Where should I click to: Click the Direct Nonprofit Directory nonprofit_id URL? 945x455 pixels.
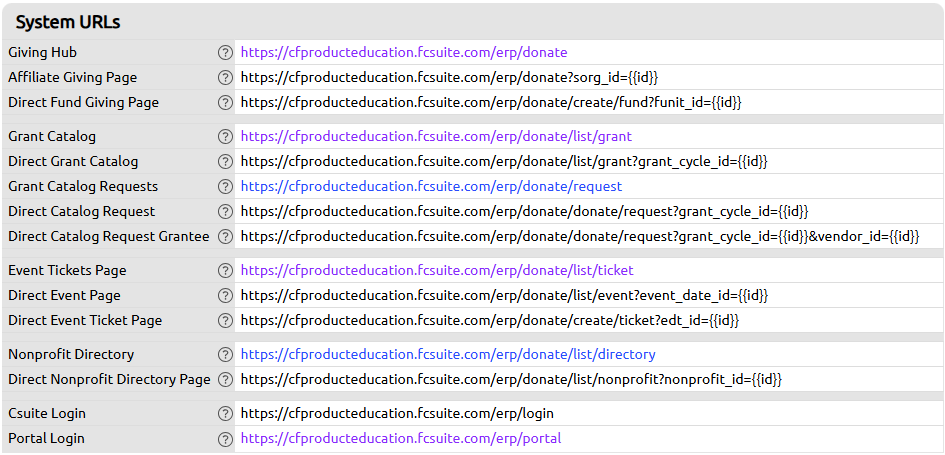pyautogui.click(x=511, y=380)
